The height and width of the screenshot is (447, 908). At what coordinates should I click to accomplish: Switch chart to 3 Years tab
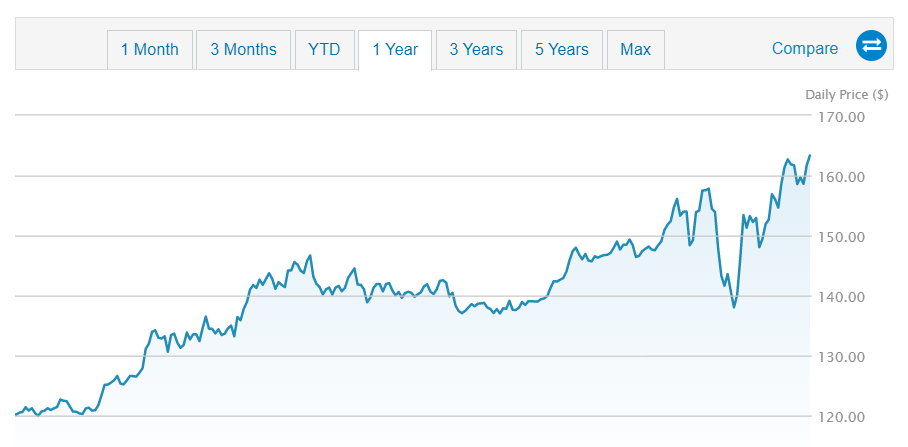point(476,50)
